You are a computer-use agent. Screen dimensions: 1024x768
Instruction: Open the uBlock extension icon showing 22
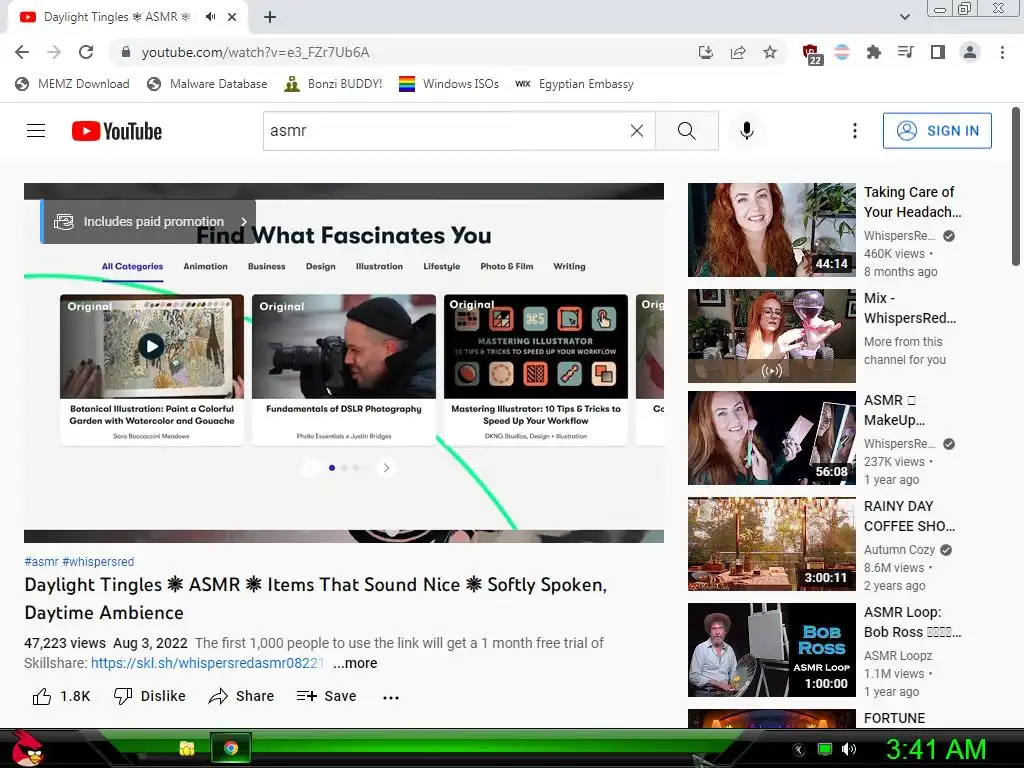coord(812,54)
